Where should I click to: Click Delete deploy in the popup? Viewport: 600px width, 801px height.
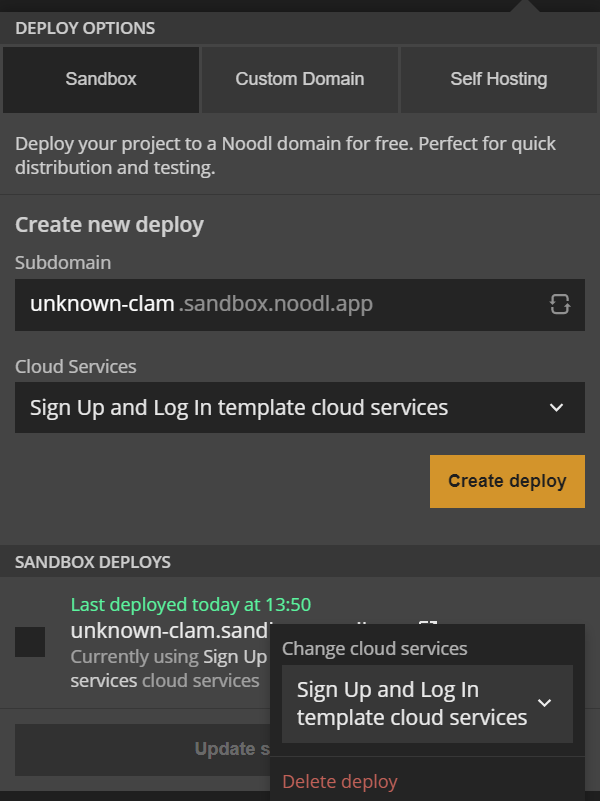tap(340, 781)
